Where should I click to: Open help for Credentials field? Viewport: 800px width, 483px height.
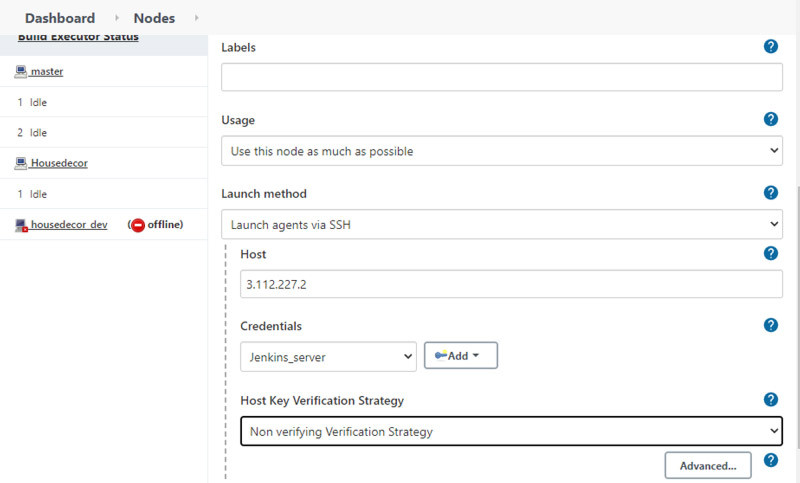pos(770,325)
